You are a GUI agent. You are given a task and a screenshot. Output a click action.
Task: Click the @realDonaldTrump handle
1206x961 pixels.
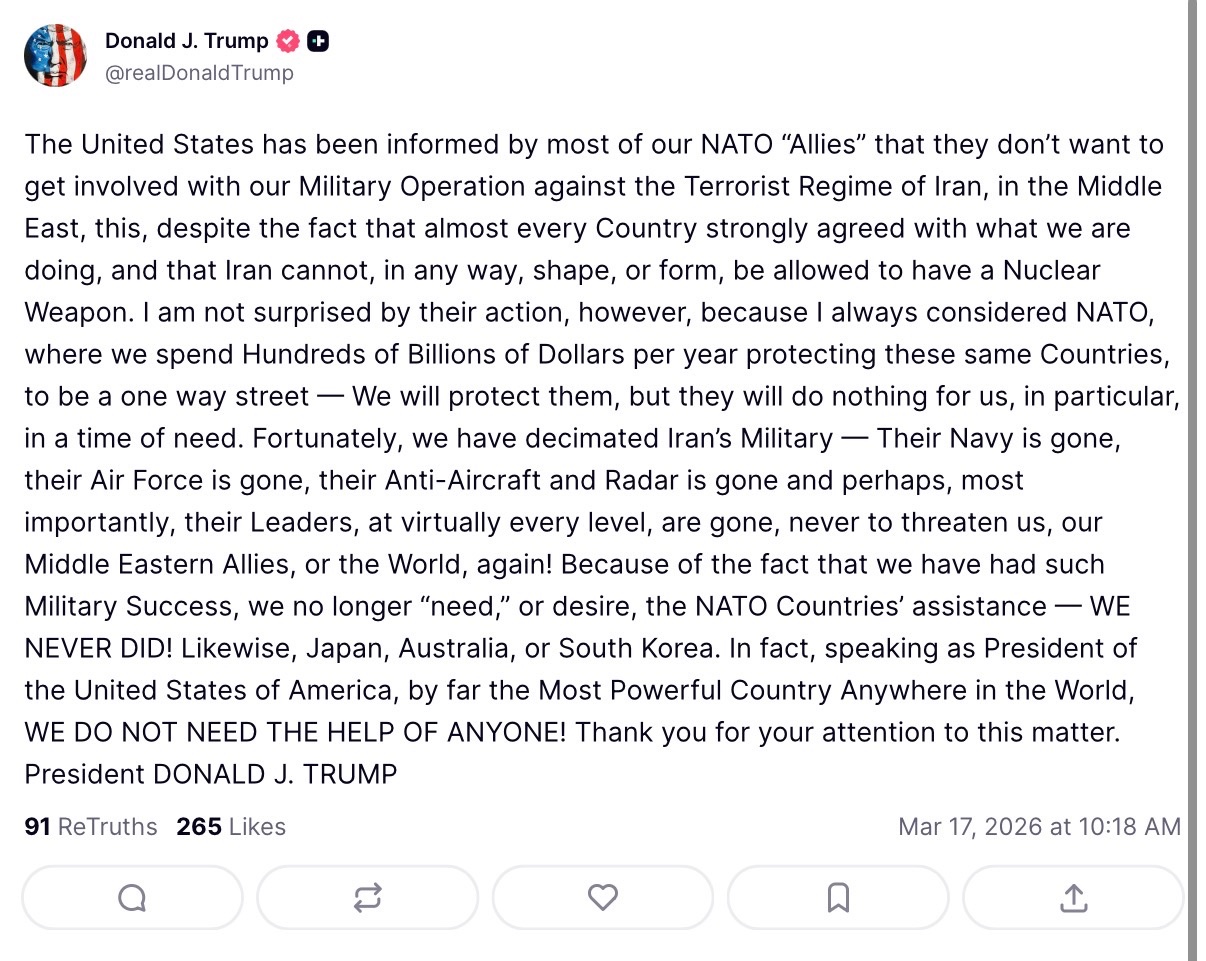pyautogui.click(x=200, y=72)
